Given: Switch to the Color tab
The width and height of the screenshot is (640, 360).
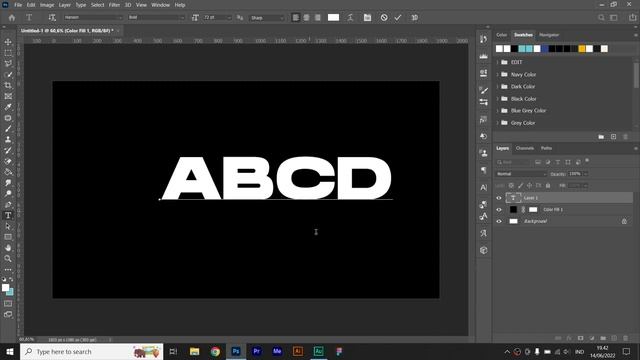Looking at the screenshot, I should (x=502, y=35).
